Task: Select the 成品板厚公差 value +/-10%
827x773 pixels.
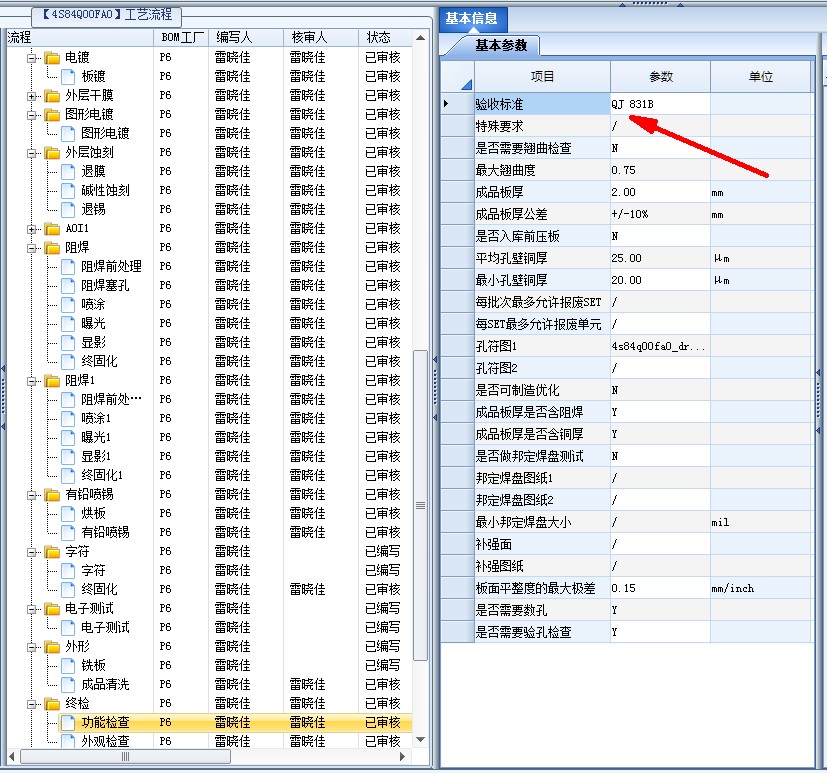Action: tap(660, 215)
